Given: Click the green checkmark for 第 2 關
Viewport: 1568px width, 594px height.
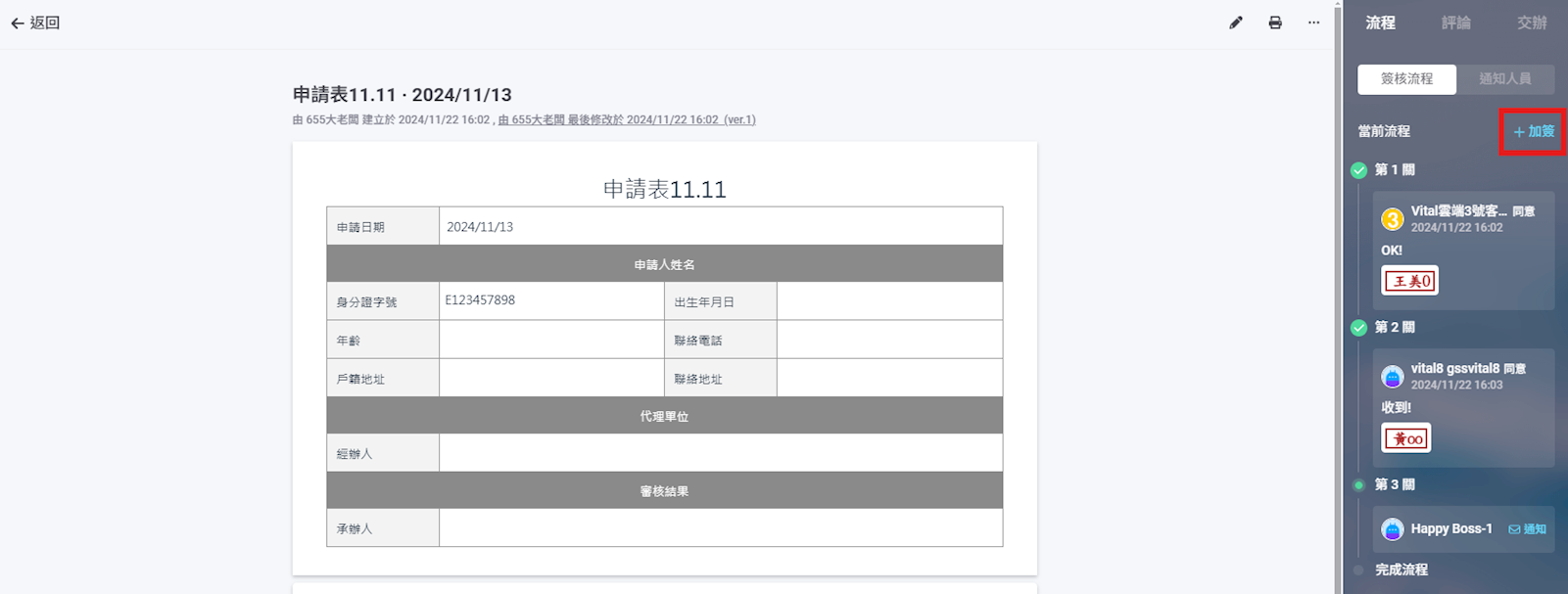Looking at the screenshot, I should [1358, 328].
